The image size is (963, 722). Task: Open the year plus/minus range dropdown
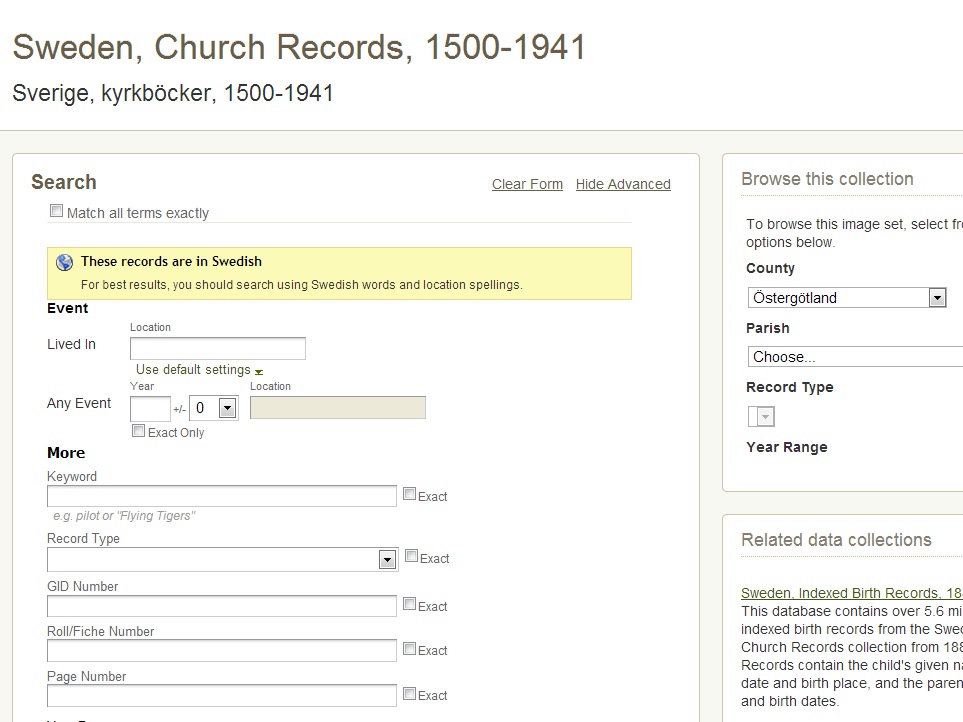click(x=226, y=407)
